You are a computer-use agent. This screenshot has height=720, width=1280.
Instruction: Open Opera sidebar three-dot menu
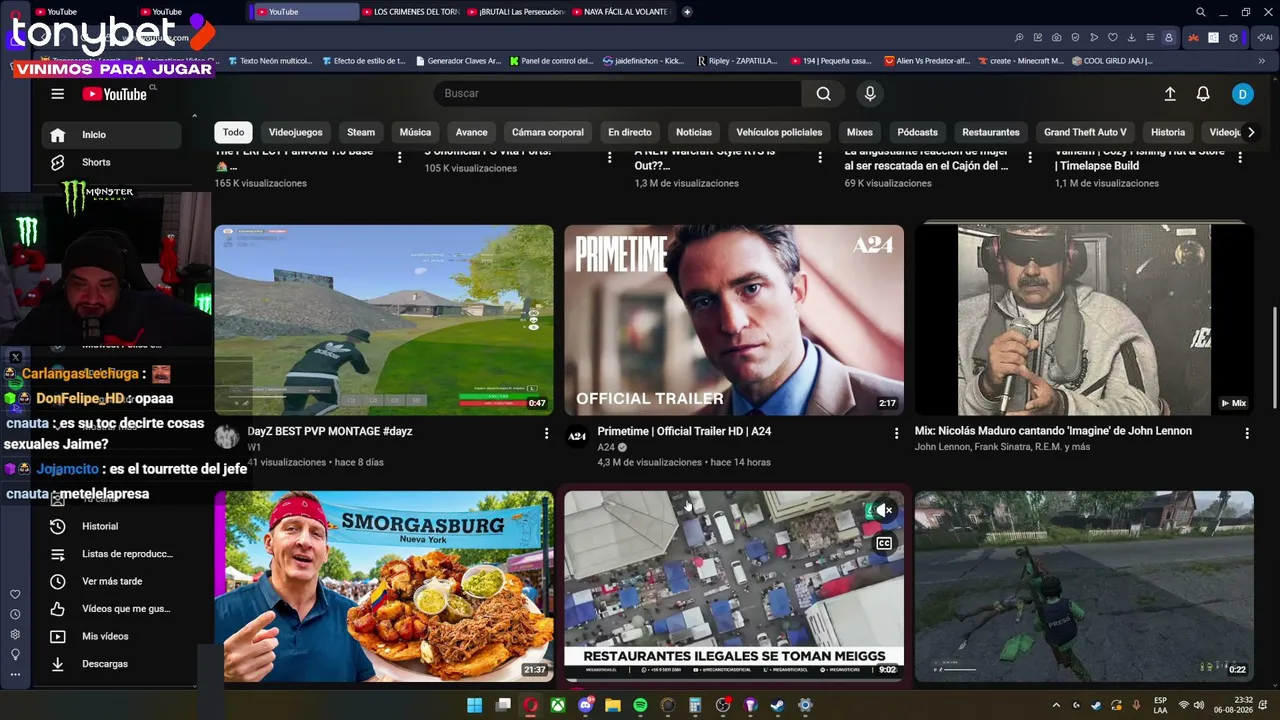pos(15,674)
